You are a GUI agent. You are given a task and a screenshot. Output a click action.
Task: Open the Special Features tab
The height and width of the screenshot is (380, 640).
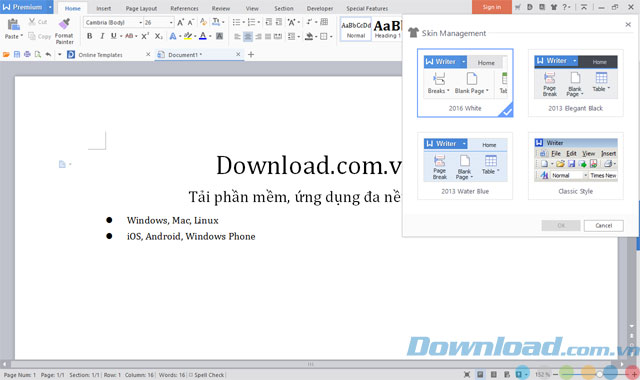[x=367, y=8]
